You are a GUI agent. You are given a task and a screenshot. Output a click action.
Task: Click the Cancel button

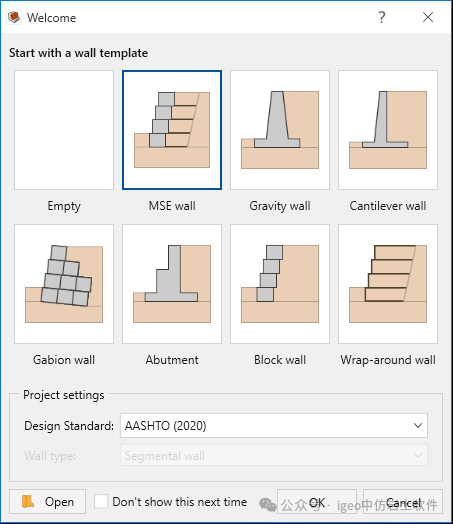[x=403, y=502]
